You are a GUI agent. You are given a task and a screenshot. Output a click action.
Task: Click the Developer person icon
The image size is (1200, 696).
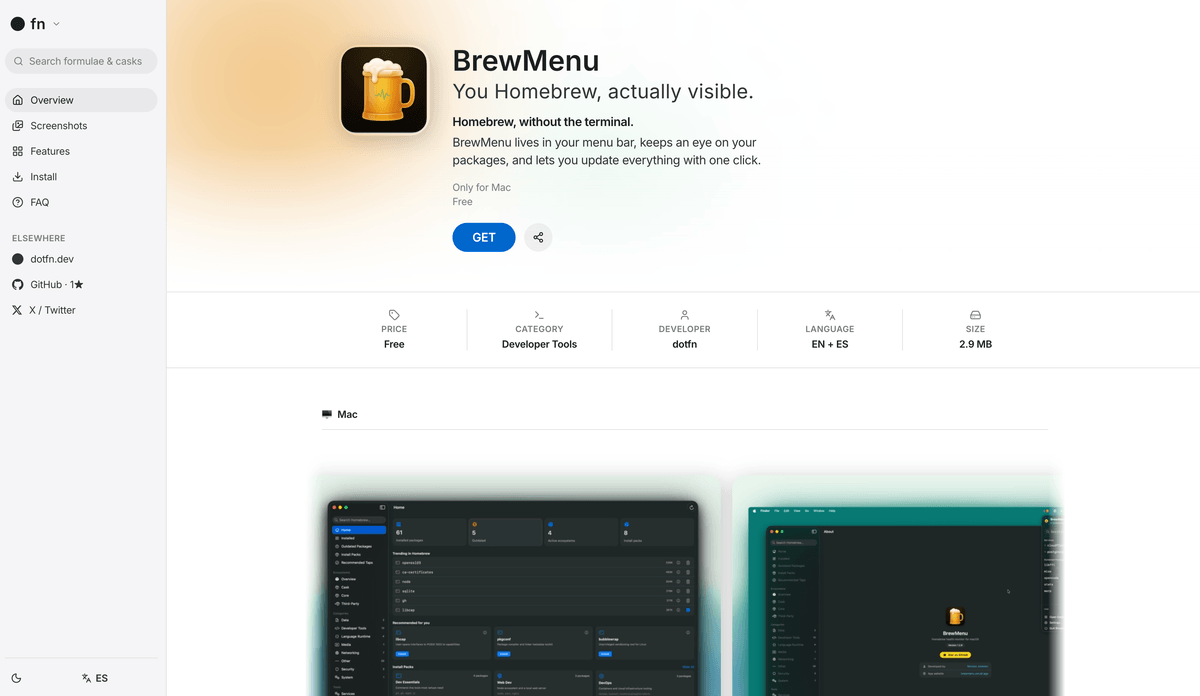coord(685,314)
